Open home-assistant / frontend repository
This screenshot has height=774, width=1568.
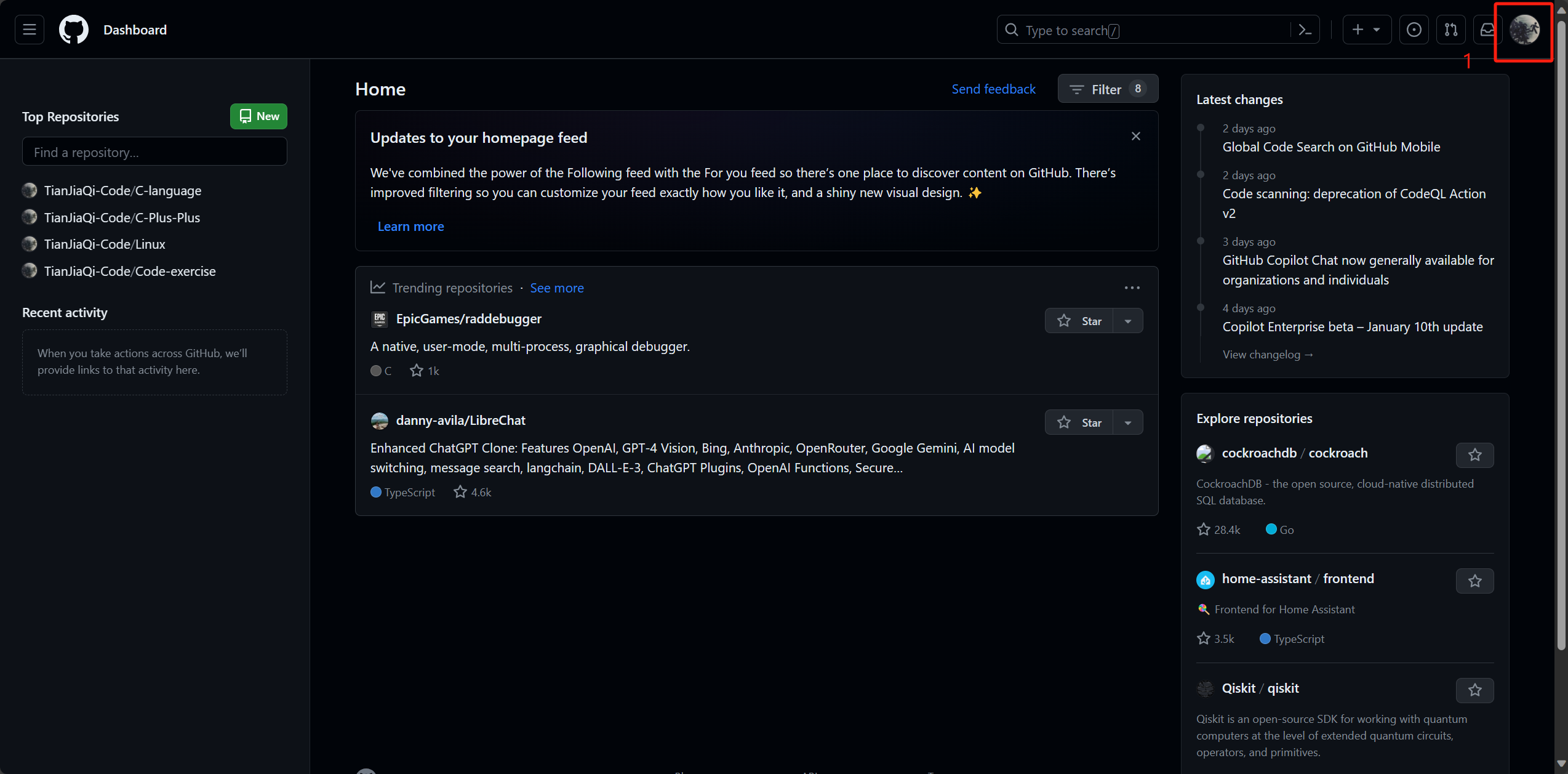(x=1298, y=578)
